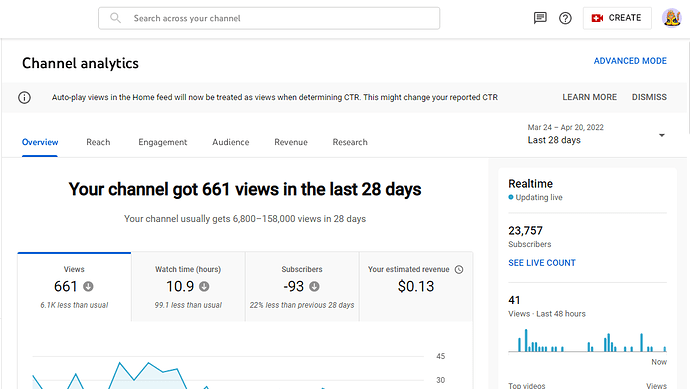This screenshot has width=690, height=389.
Task: Click the 'Mar 24 – Apr 20, 2022' date text
Action: point(565,127)
